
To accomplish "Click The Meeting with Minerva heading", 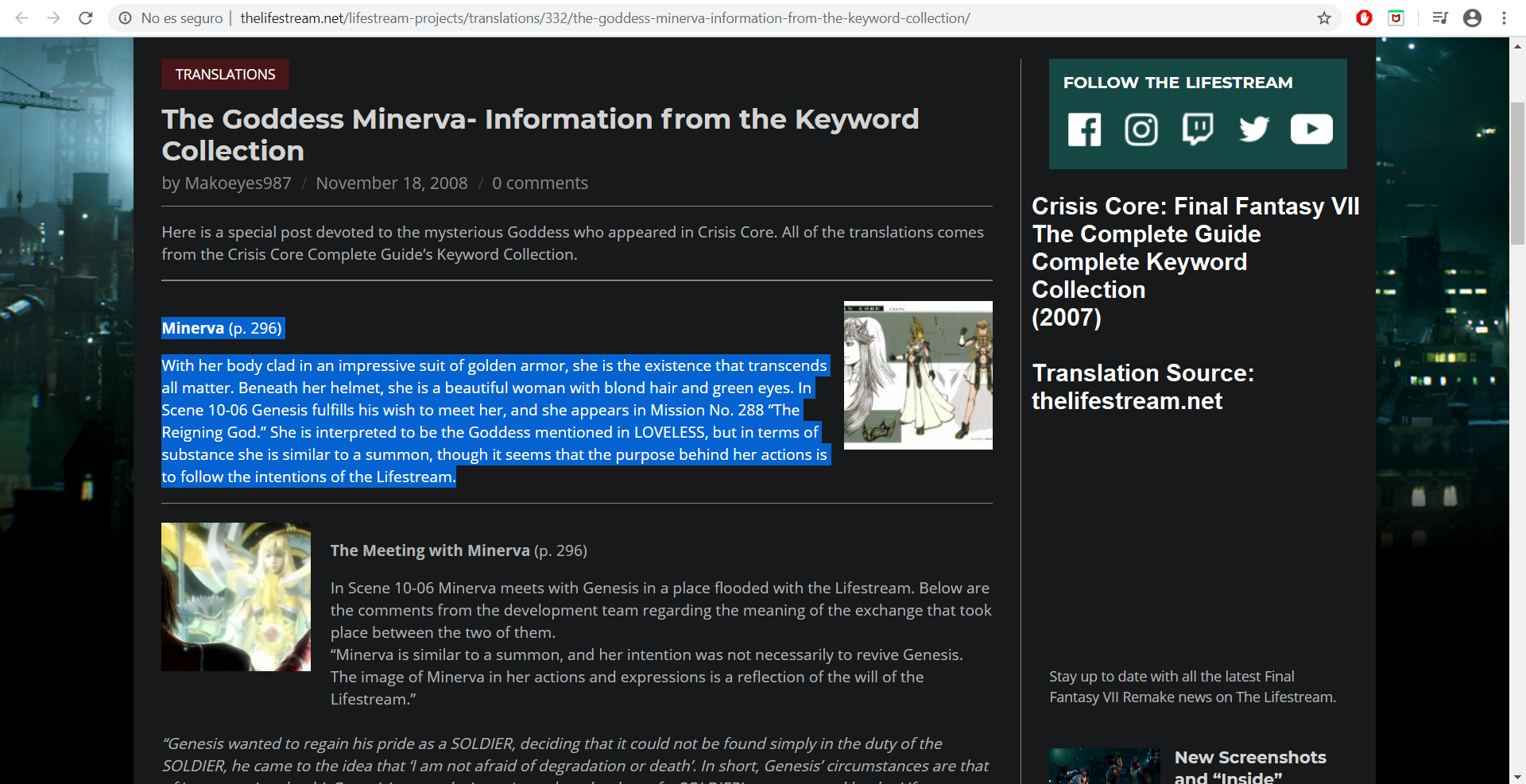I will tap(459, 550).
